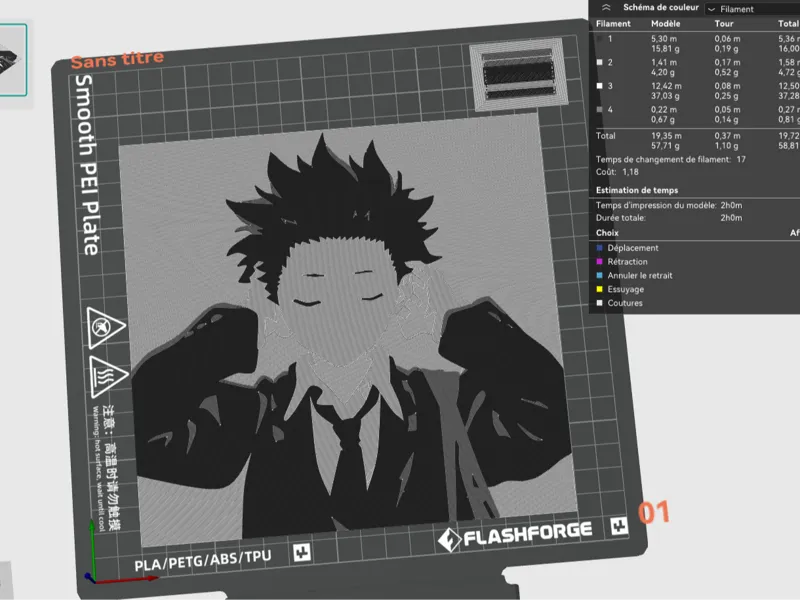Click the 'Coût: 1,18' cost line
The image size is (800, 600).
click(617, 172)
